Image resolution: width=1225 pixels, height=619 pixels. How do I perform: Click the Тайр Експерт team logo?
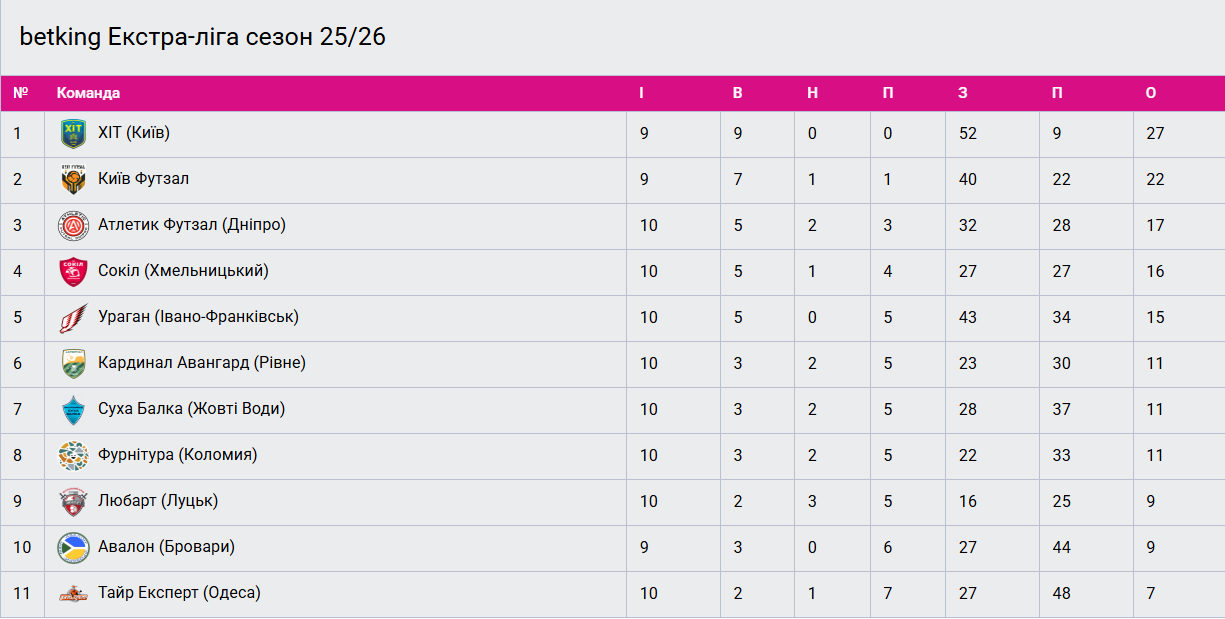point(73,594)
